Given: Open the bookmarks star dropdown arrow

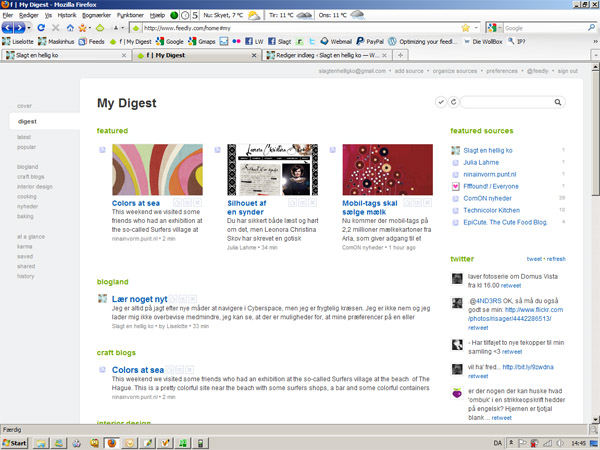Looking at the screenshot, I should point(90,28).
